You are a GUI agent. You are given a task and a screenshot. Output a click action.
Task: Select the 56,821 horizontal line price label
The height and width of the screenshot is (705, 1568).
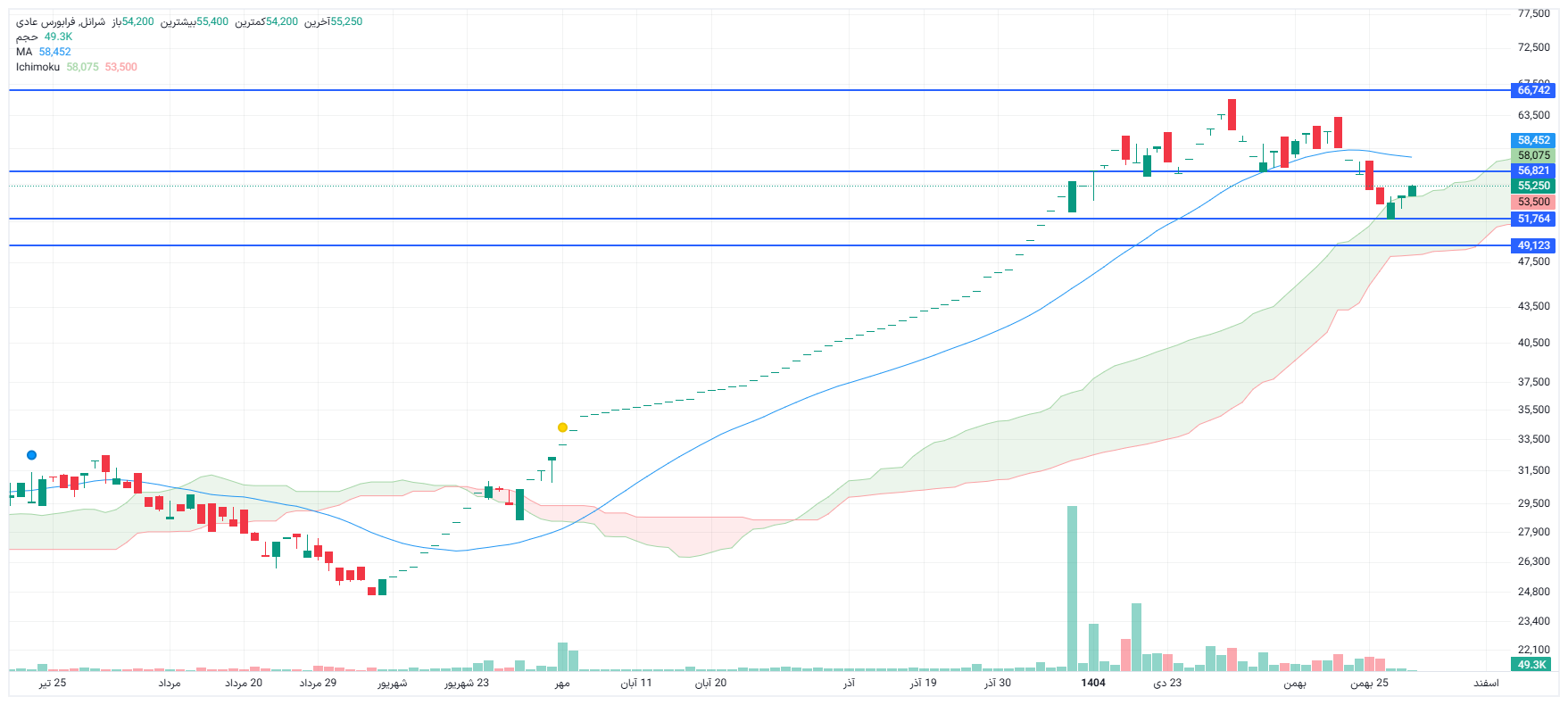coord(1533,170)
